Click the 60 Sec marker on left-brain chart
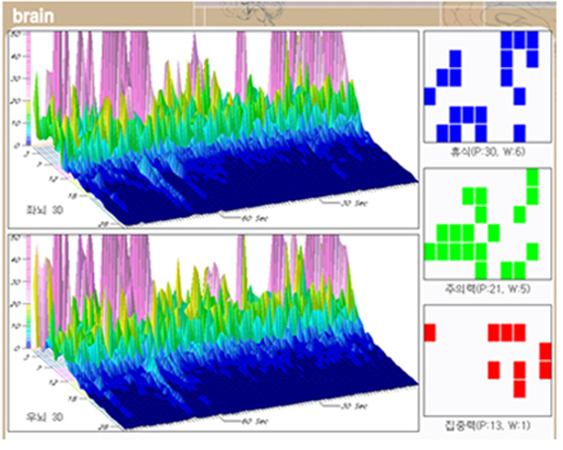Screen dimensions: 563x450 point(254,218)
